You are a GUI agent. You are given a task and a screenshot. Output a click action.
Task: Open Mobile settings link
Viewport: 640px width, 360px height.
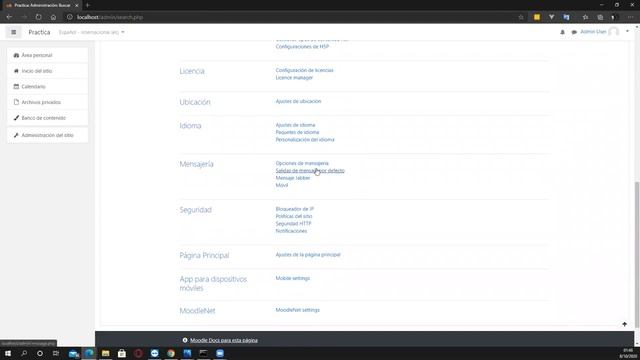293,278
